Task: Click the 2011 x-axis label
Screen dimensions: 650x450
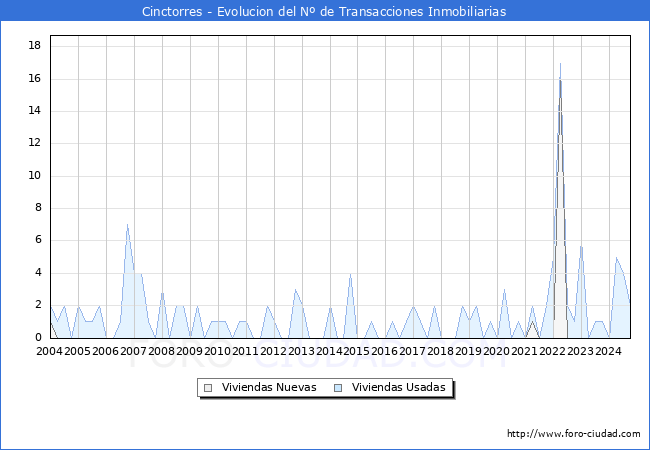Action: tap(245, 351)
